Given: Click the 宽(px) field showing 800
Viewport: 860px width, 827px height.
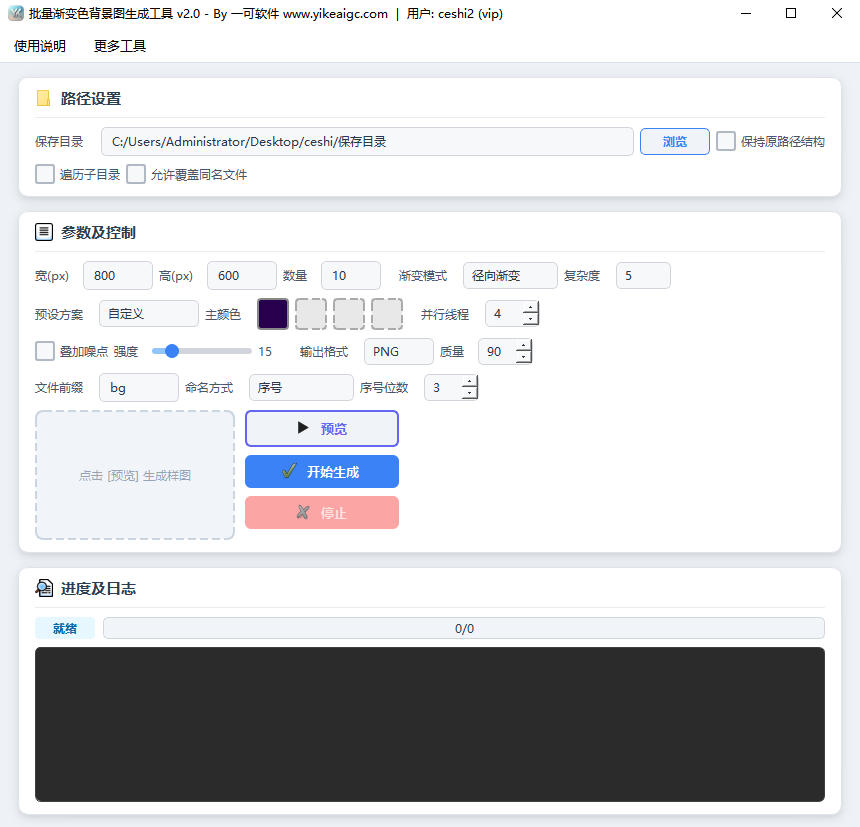Looking at the screenshot, I should click(x=118, y=275).
